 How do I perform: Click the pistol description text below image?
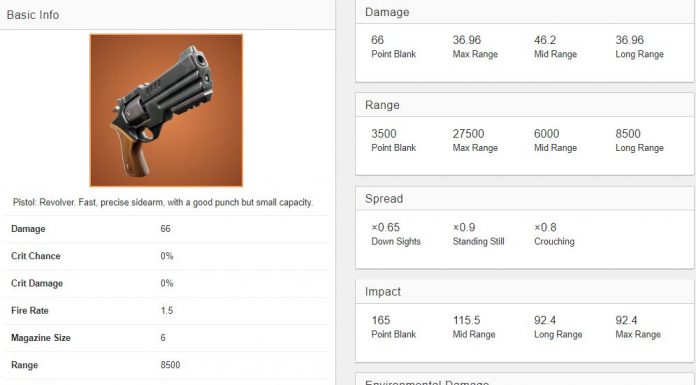click(163, 202)
